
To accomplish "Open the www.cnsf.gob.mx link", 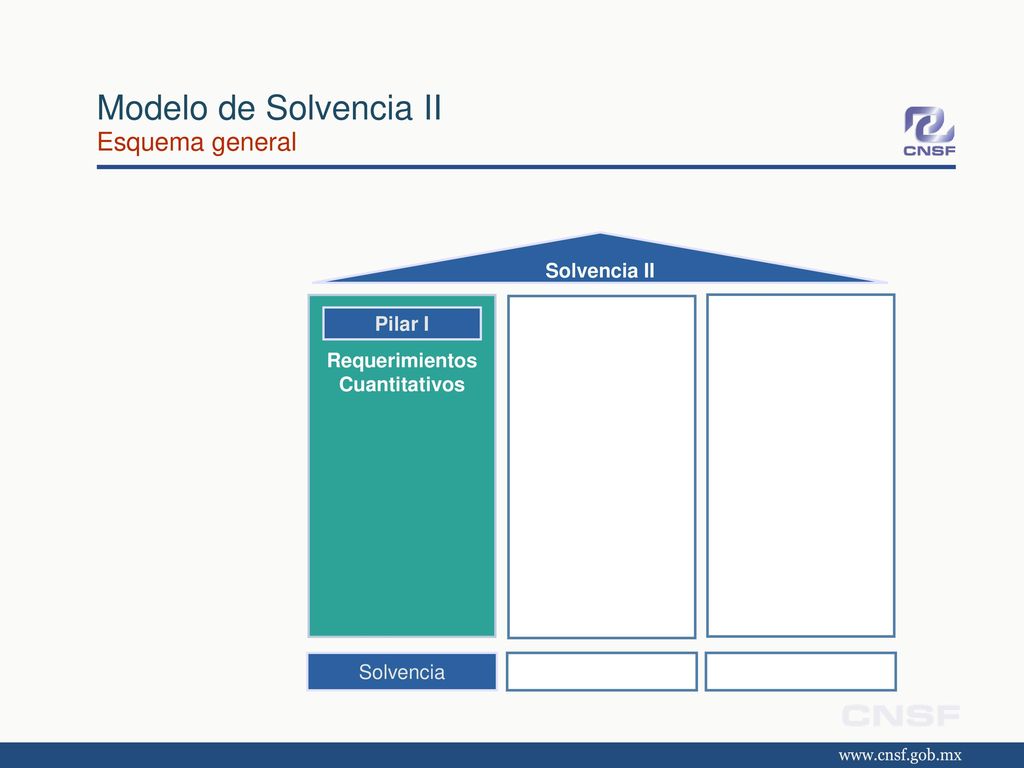I will (900, 756).
